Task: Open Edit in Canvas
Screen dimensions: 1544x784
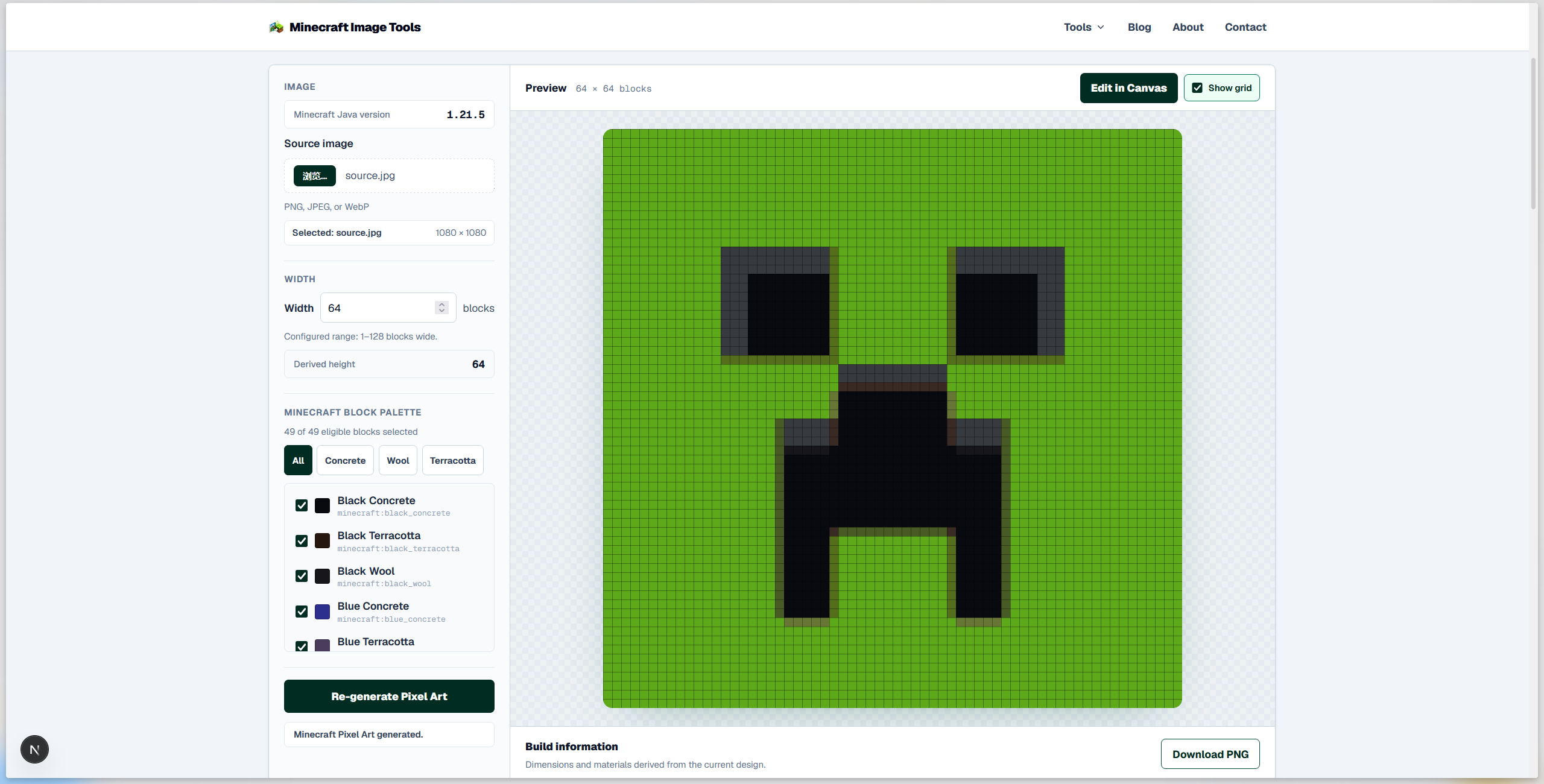Action: 1128,88
